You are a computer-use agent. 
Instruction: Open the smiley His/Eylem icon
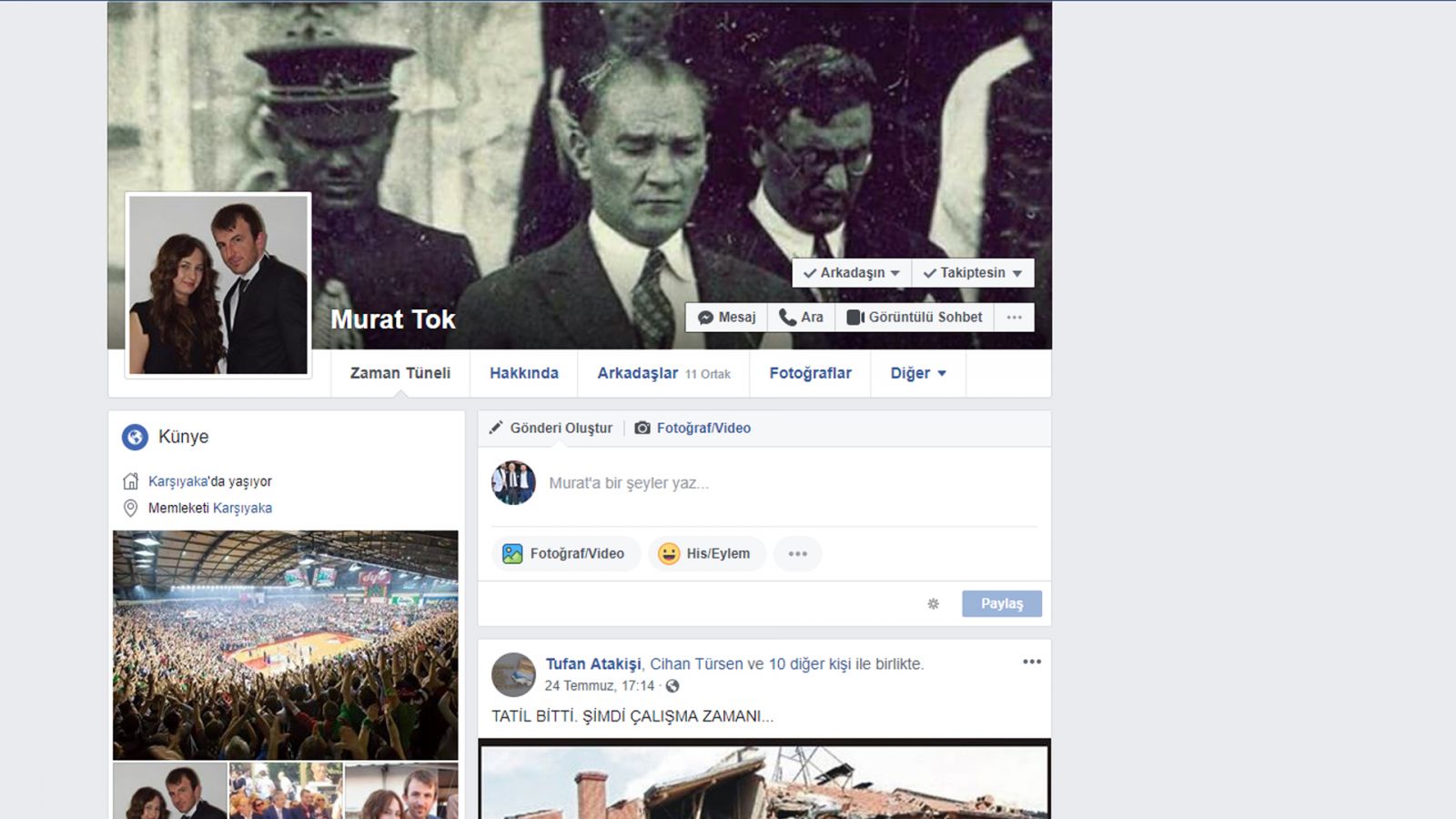pyautogui.click(x=668, y=553)
